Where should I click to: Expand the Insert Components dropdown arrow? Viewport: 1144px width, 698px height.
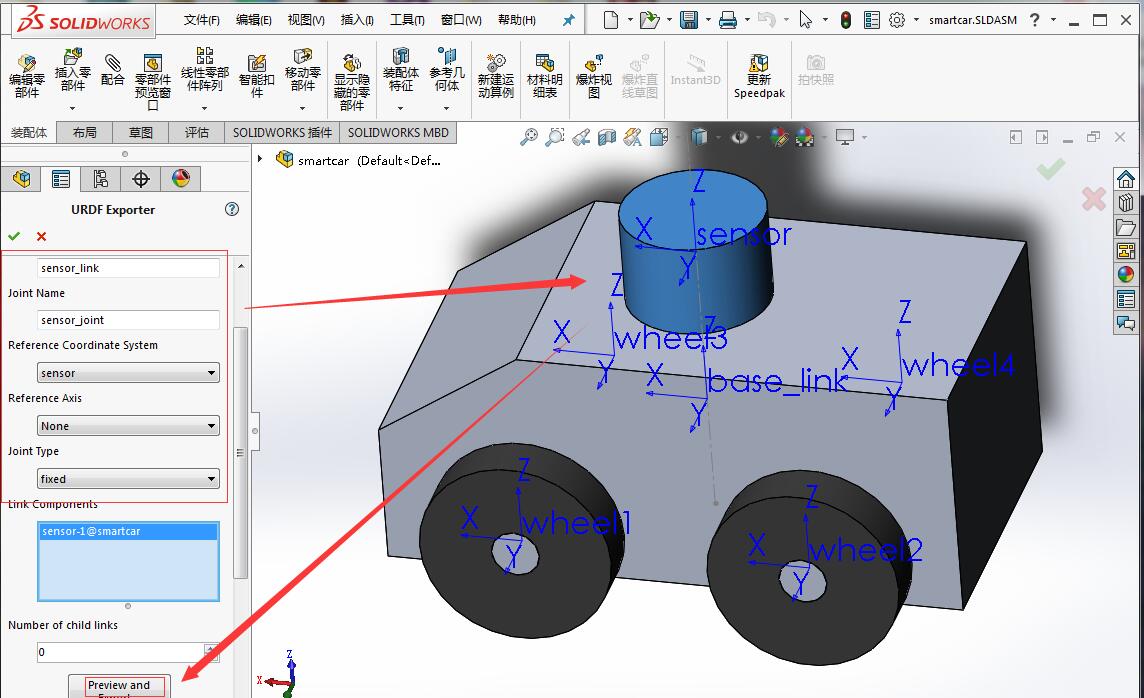(x=72, y=108)
